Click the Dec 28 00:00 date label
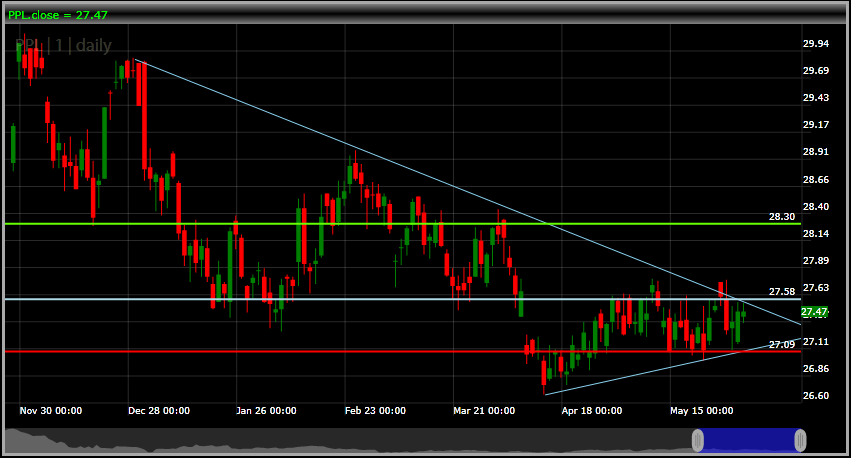851x458 pixels. pyautogui.click(x=158, y=410)
